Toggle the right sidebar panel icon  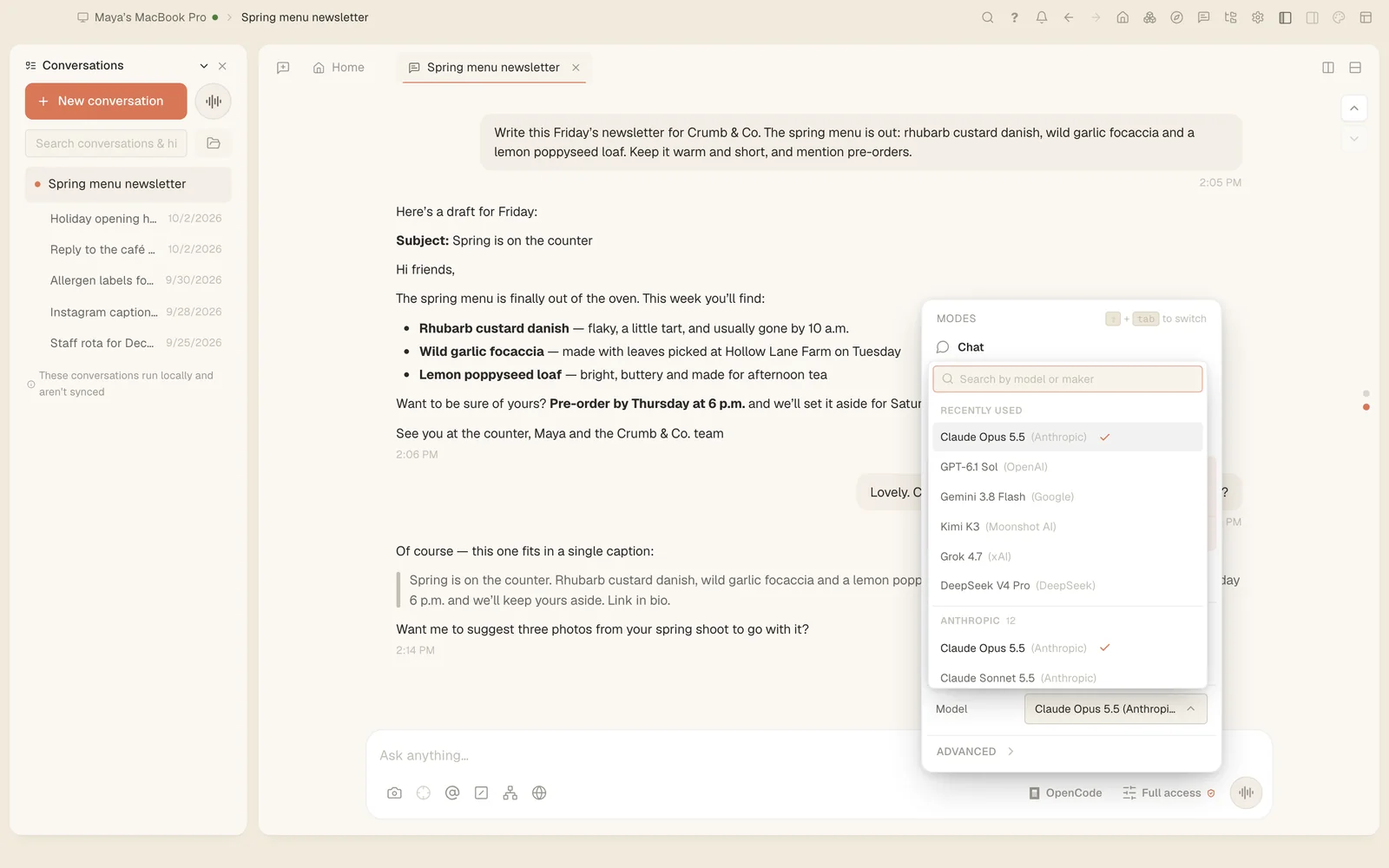point(1313,17)
